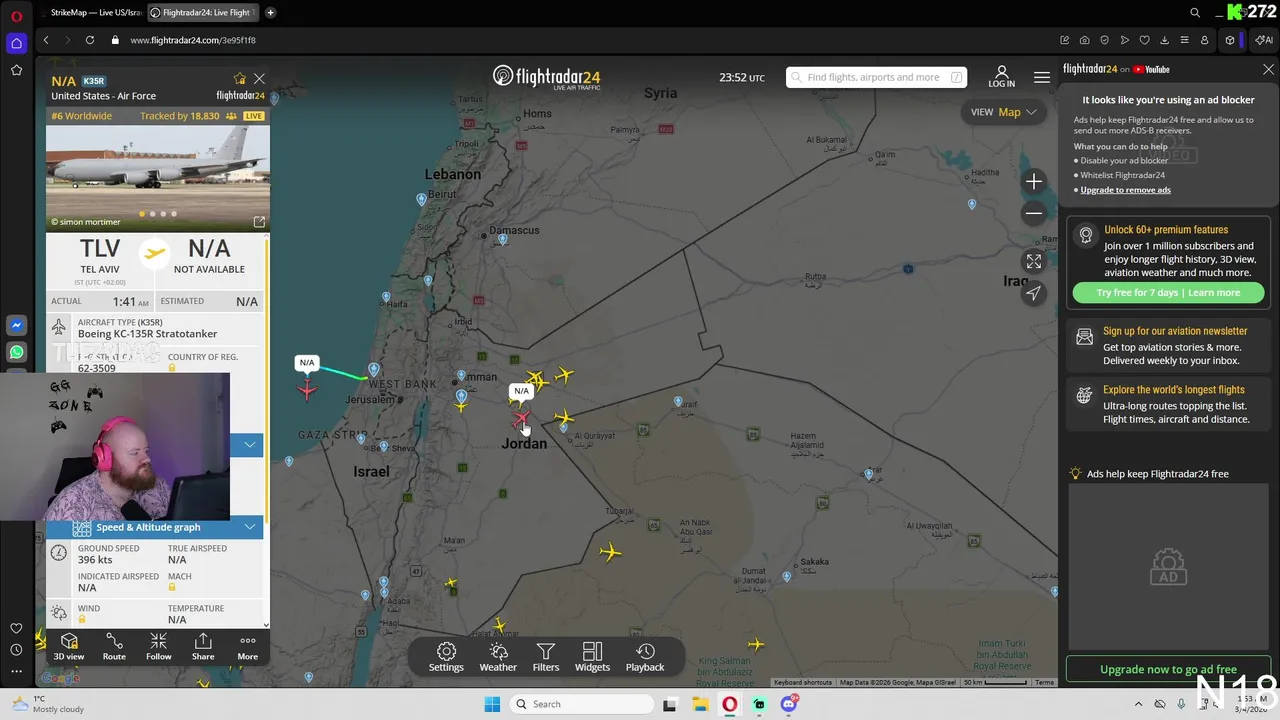Open the Widgets panel
The height and width of the screenshot is (720, 1280).
tap(592, 657)
